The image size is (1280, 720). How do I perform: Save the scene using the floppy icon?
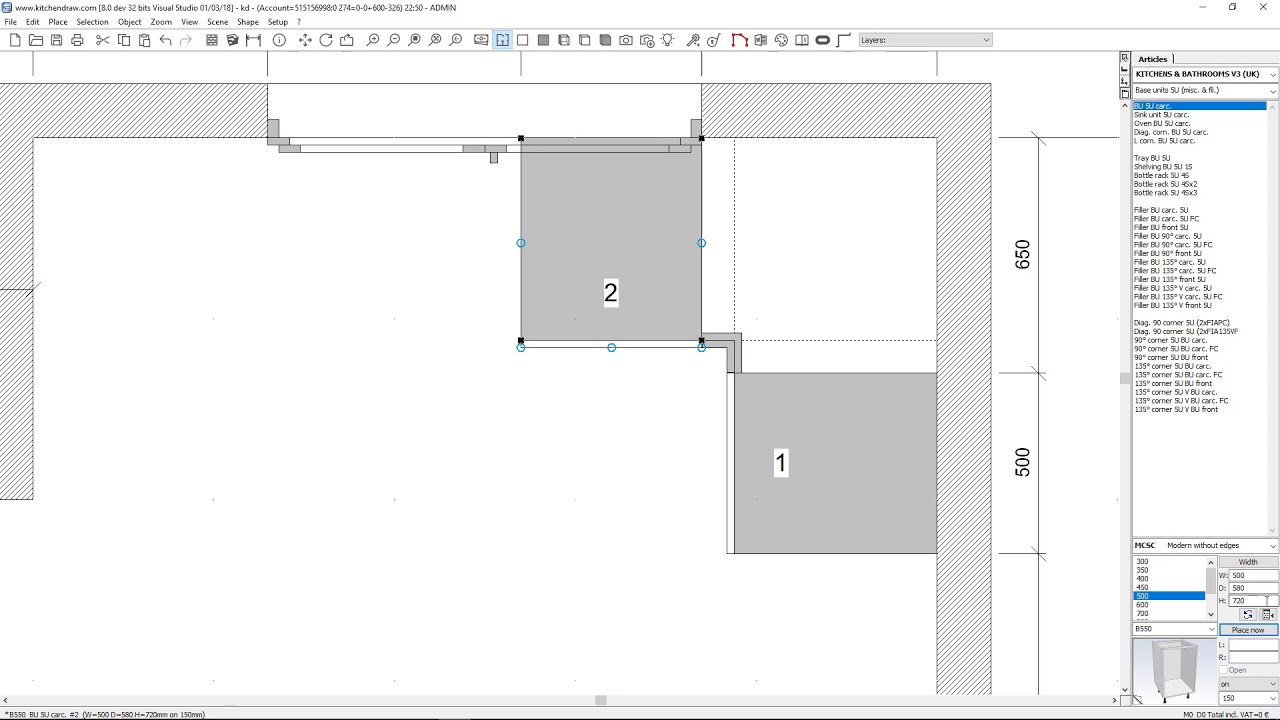pos(57,40)
